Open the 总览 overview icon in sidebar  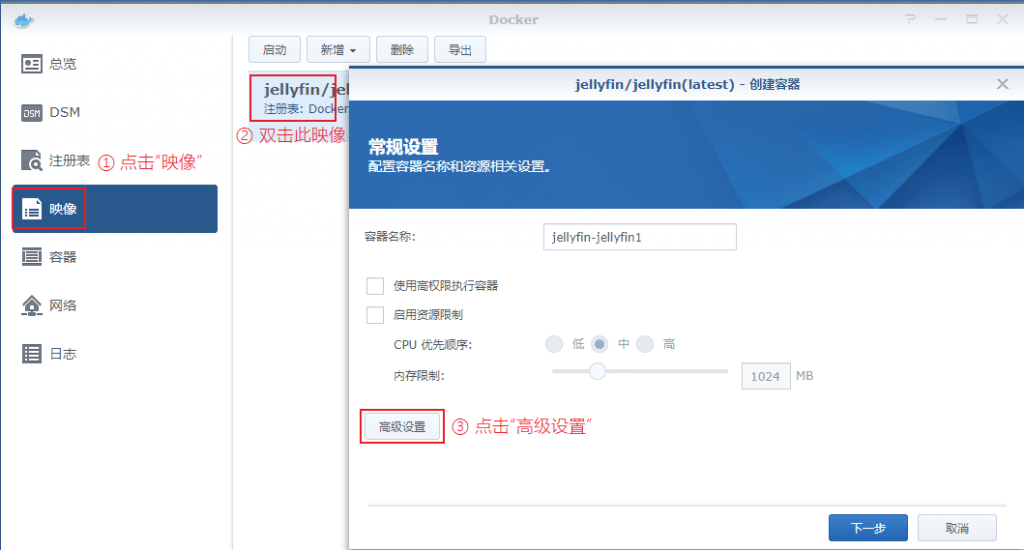pyautogui.click(x=32, y=64)
